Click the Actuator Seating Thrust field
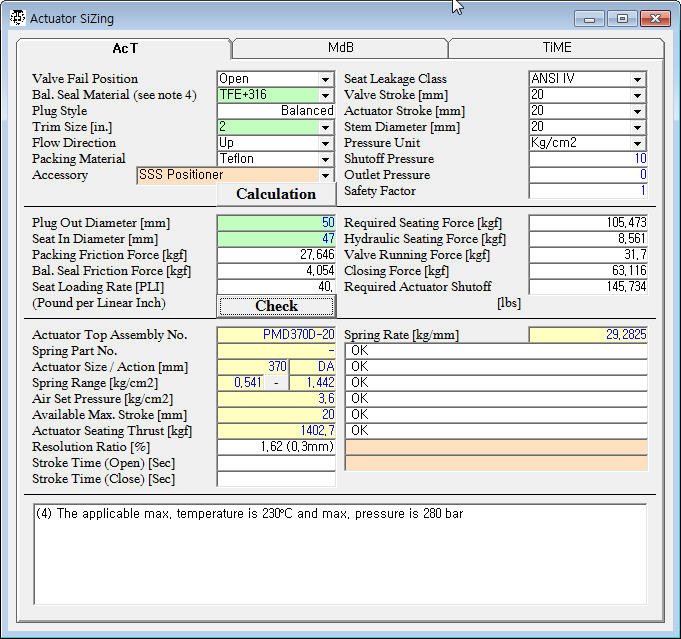 [276, 431]
